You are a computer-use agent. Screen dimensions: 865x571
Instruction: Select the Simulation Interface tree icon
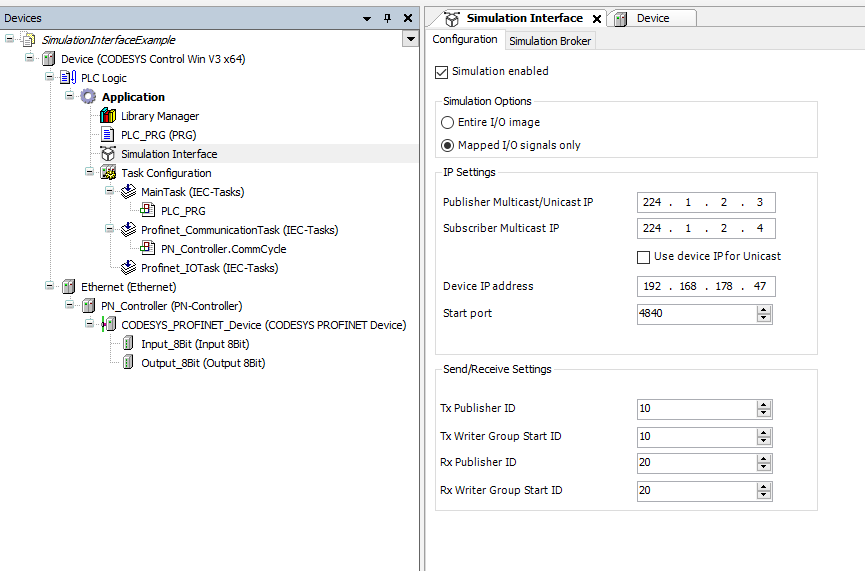point(108,154)
